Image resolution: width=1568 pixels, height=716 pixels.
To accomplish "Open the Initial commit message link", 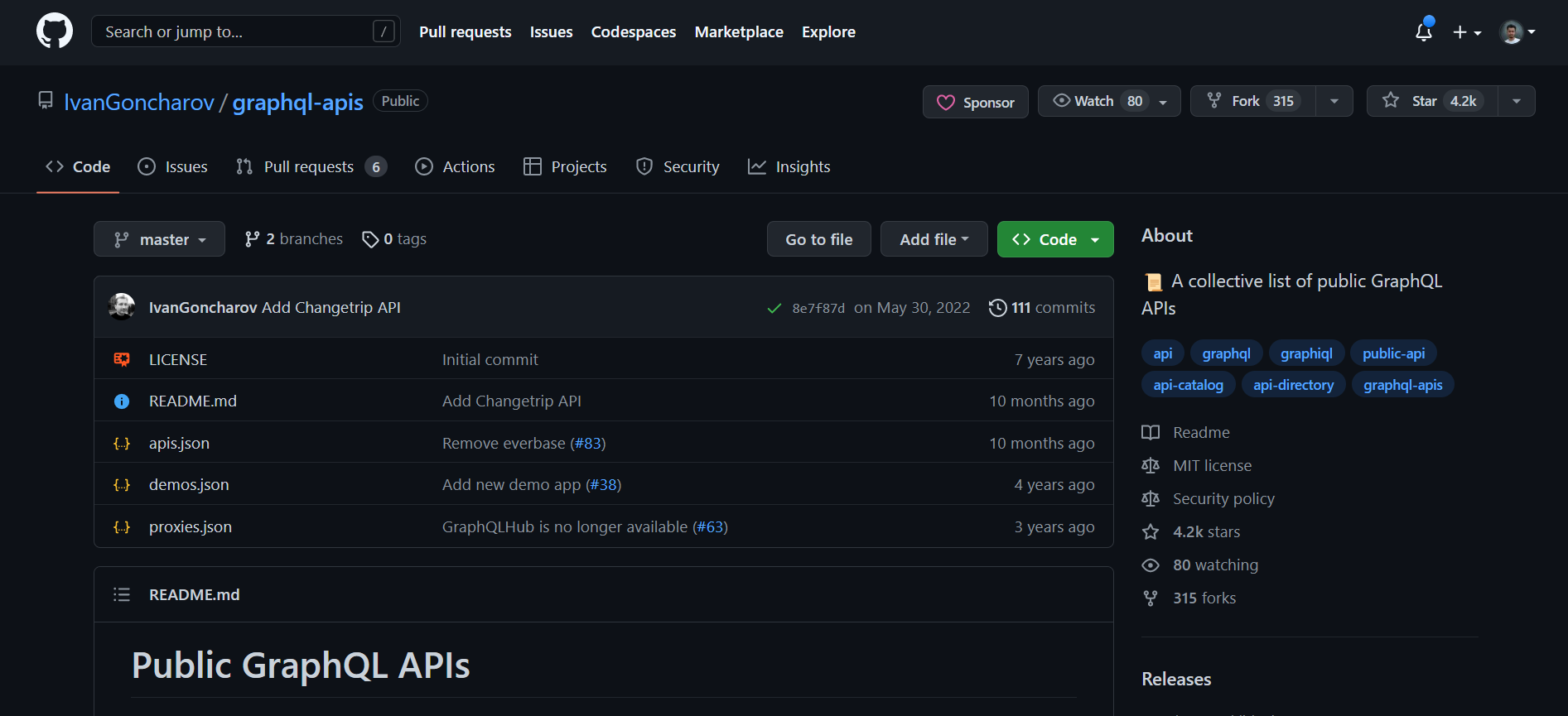I will (x=490, y=359).
